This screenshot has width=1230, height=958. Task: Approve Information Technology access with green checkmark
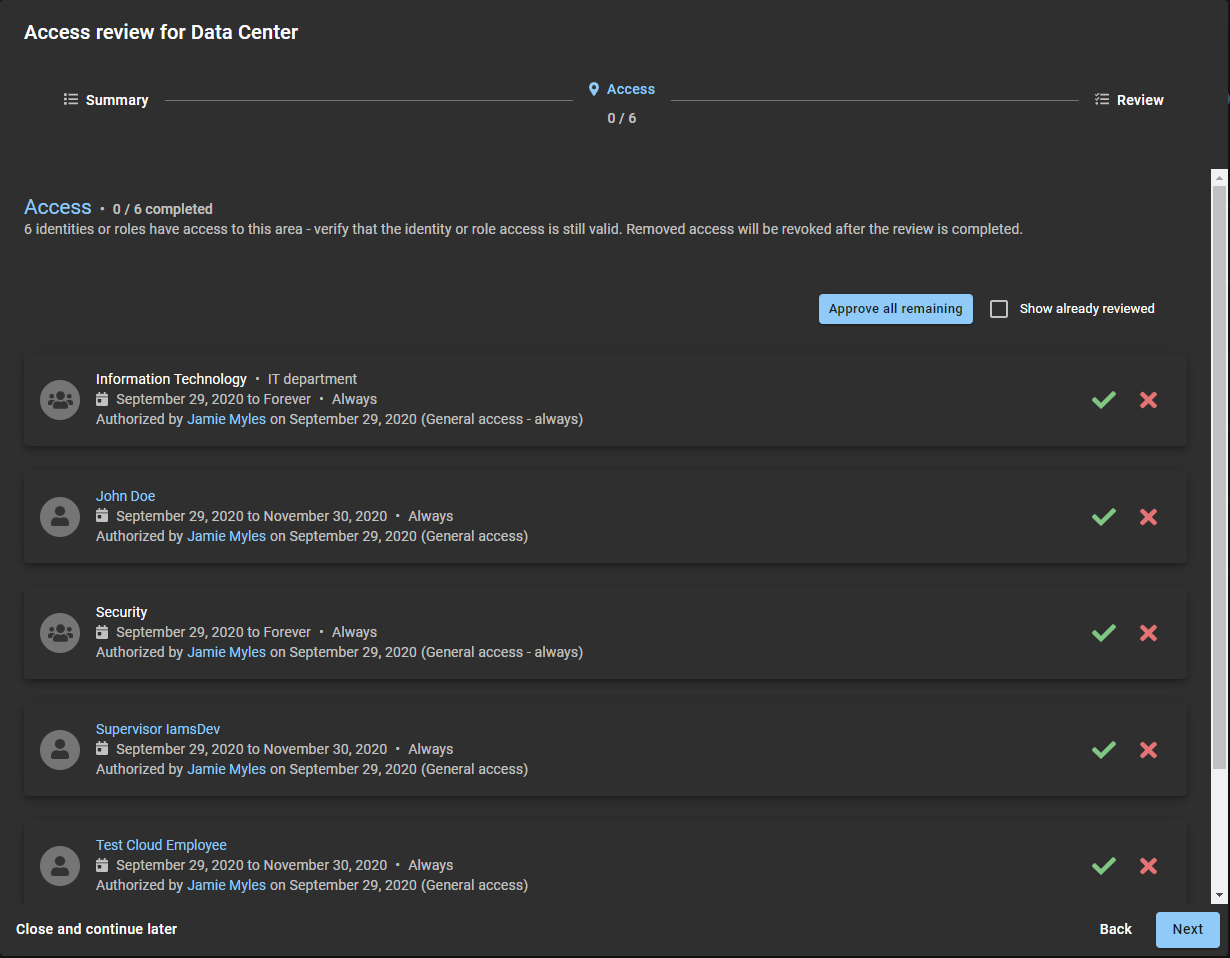pyautogui.click(x=1103, y=400)
